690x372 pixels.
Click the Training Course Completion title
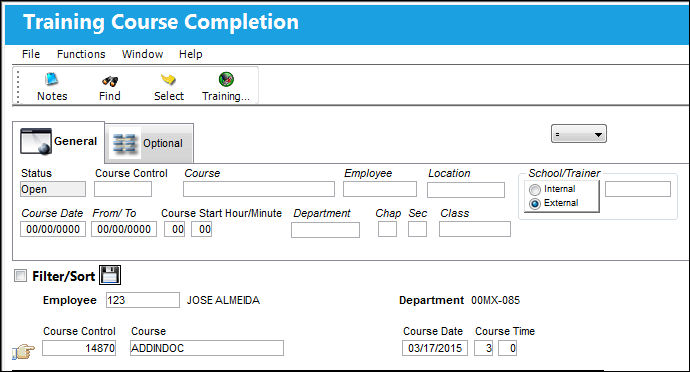161,22
